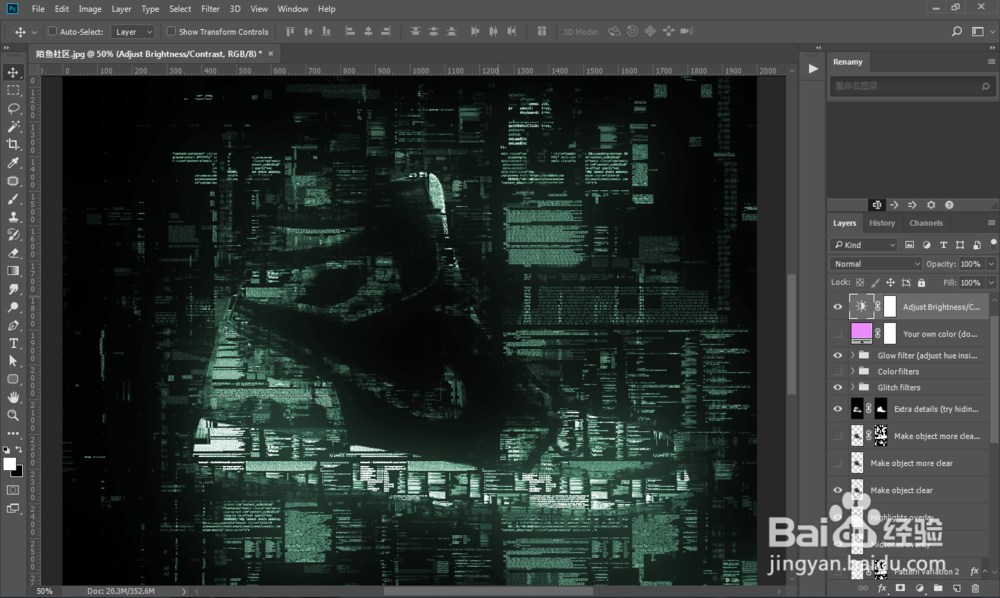Show the Color filters group

[x=837, y=372]
